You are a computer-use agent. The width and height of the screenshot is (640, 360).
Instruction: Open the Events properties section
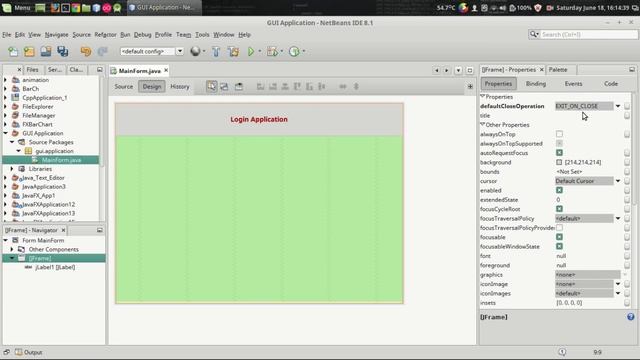pyautogui.click(x=573, y=84)
